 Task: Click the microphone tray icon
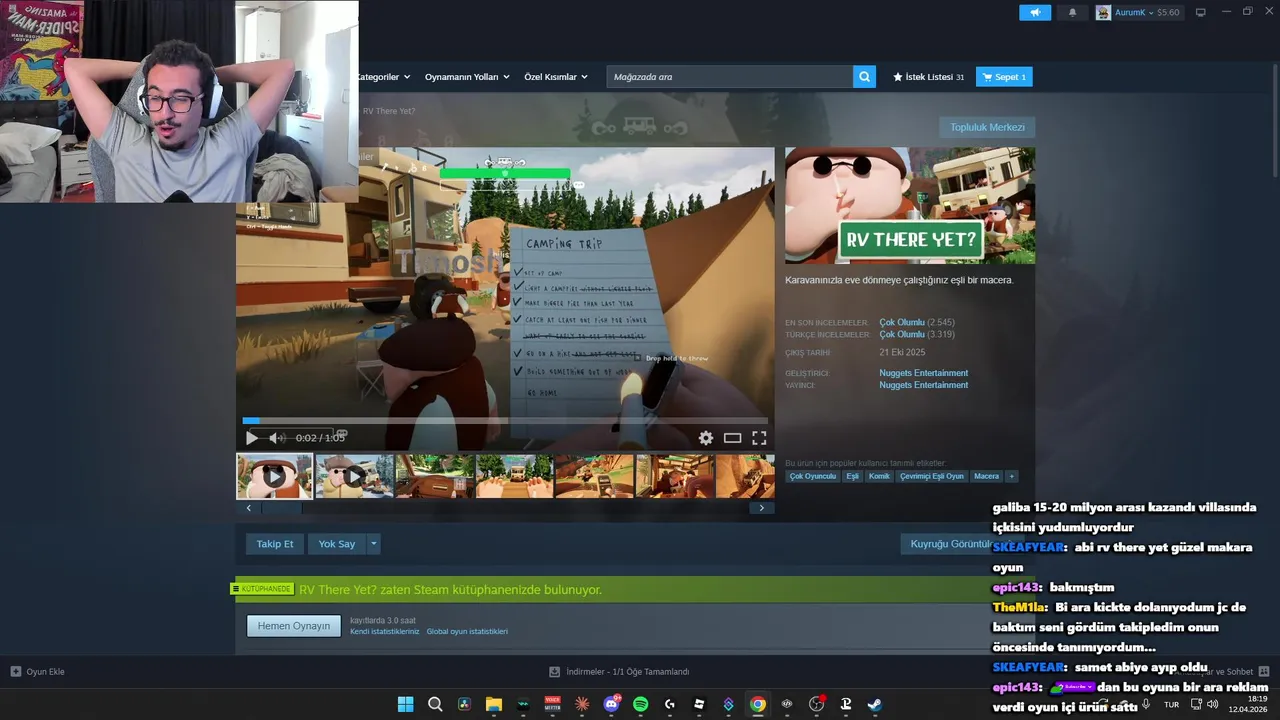click(x=1146, y=704)
